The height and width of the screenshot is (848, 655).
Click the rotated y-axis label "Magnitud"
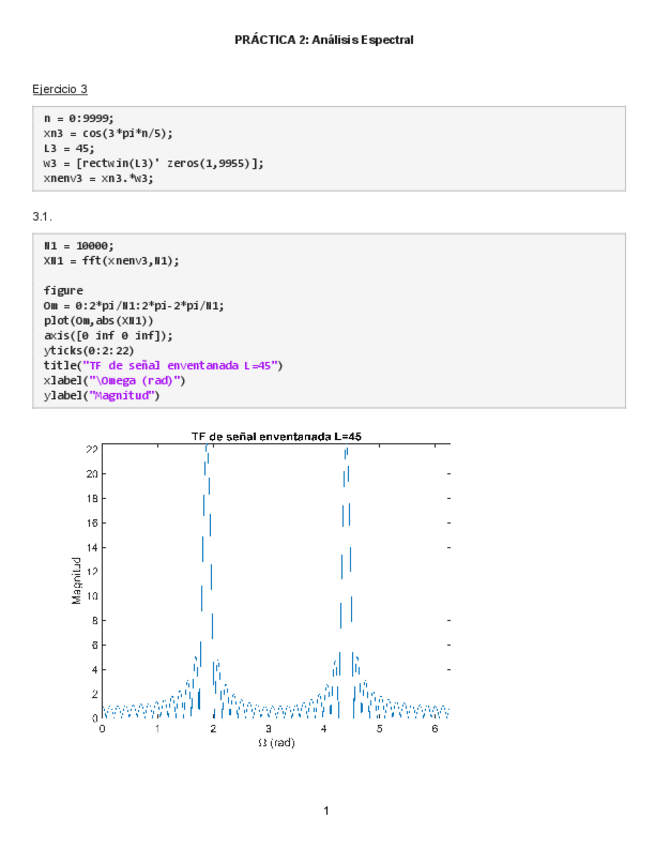(76, 581)
